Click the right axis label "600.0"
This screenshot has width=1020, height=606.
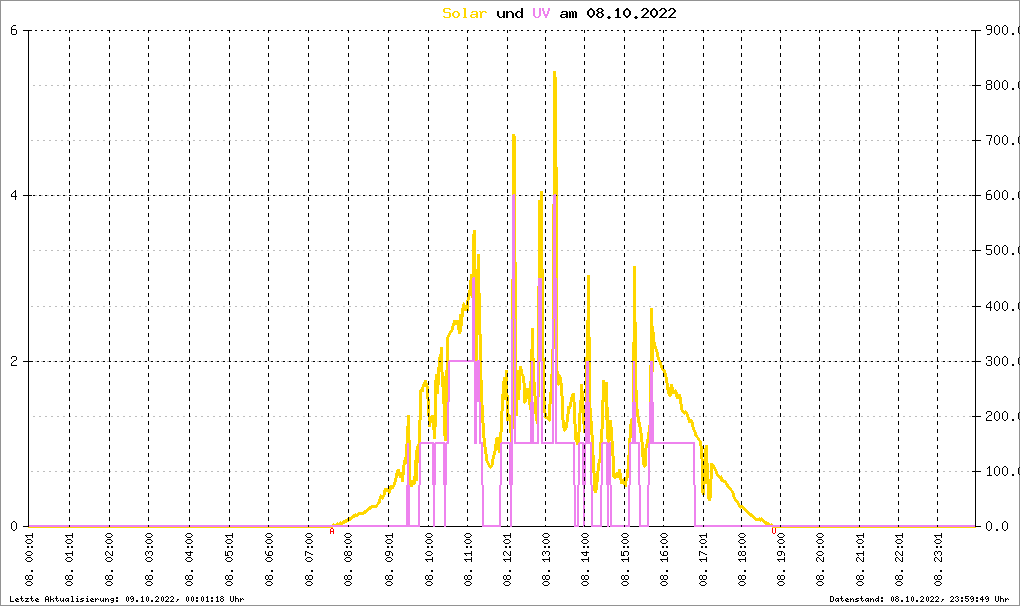(x=1000, y=196)
